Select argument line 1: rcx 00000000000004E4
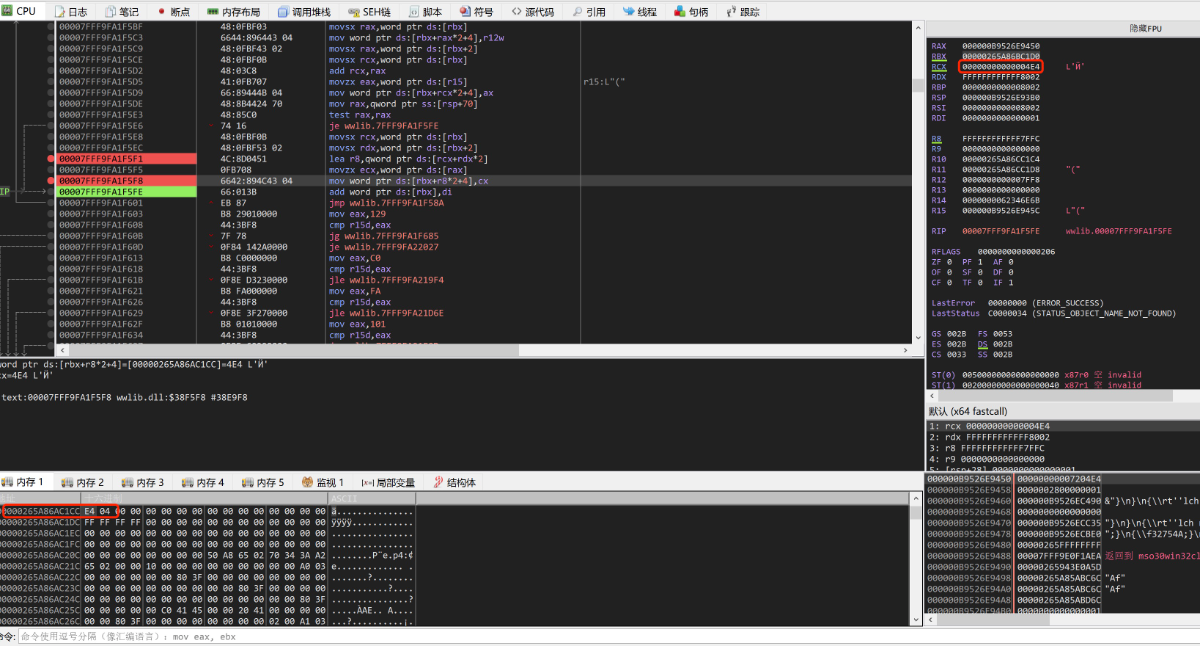 991,426
